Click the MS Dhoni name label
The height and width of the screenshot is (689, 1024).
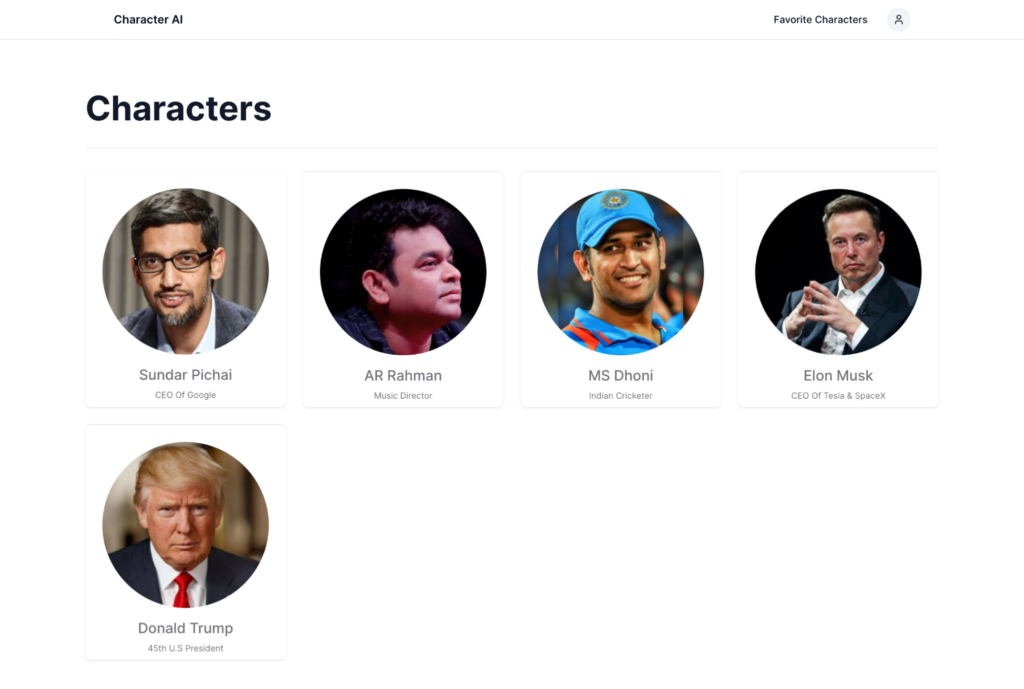(620, 376)
